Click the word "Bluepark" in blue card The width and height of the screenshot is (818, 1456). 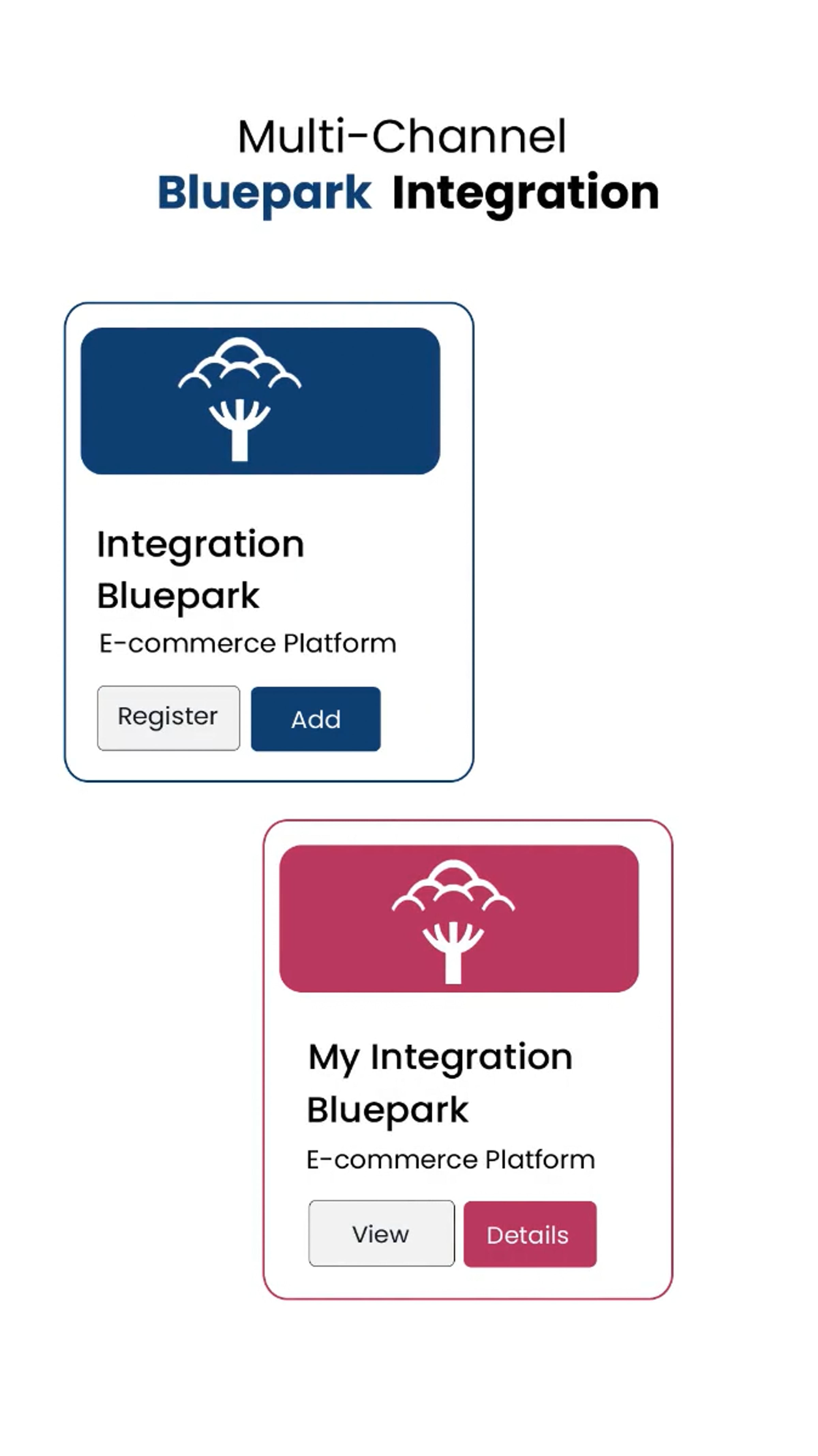click(x=178, y=597)
